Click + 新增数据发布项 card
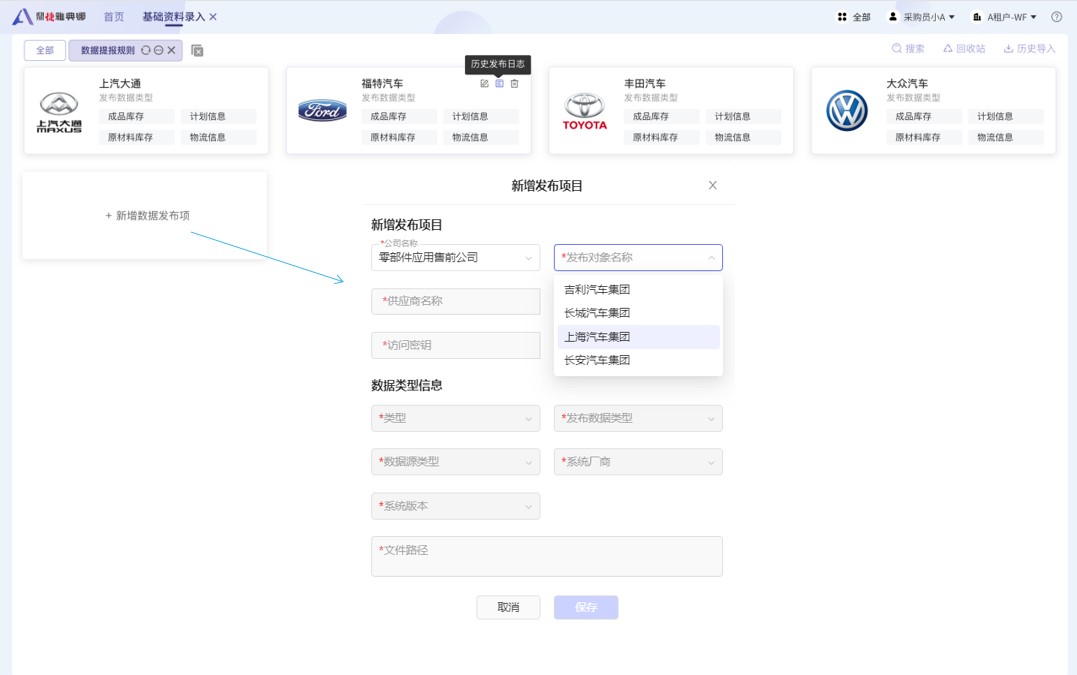 coord(147,216)
